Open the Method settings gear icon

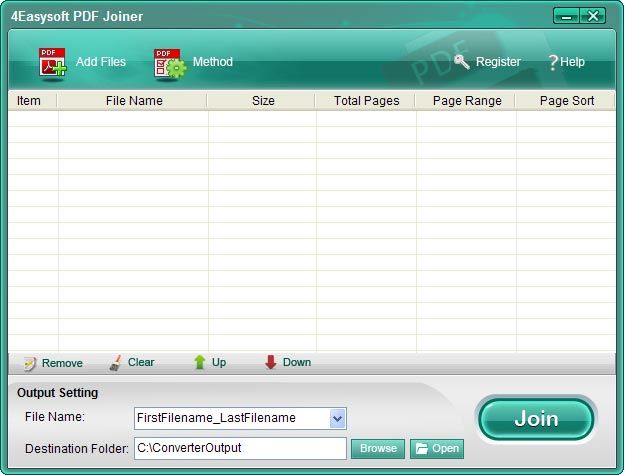(x=170, y=63)
